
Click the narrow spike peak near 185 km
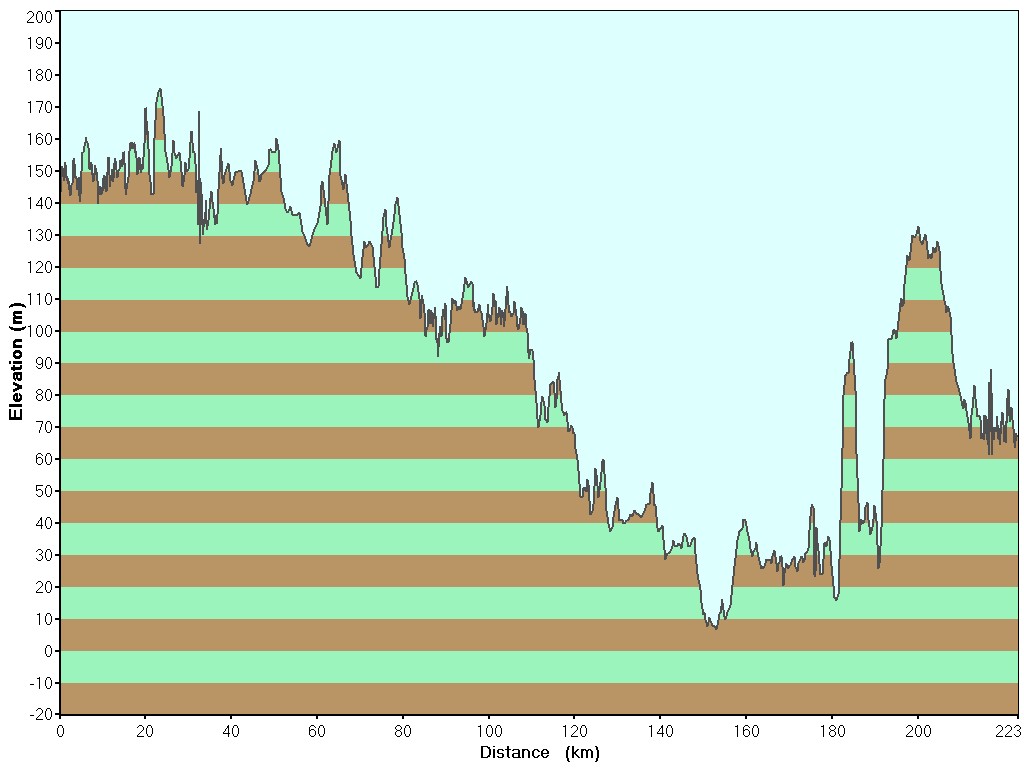pos(851,344)
